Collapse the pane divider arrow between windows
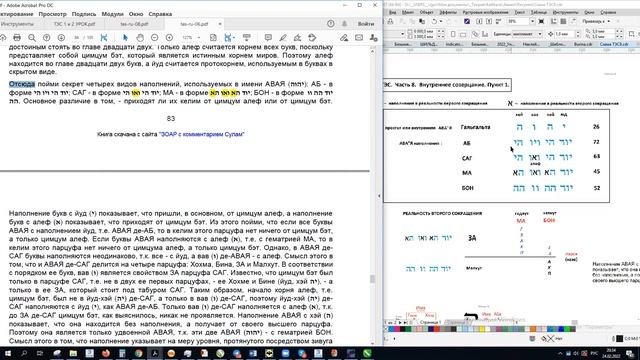This screenshot has height=360, width=640. 379,196
